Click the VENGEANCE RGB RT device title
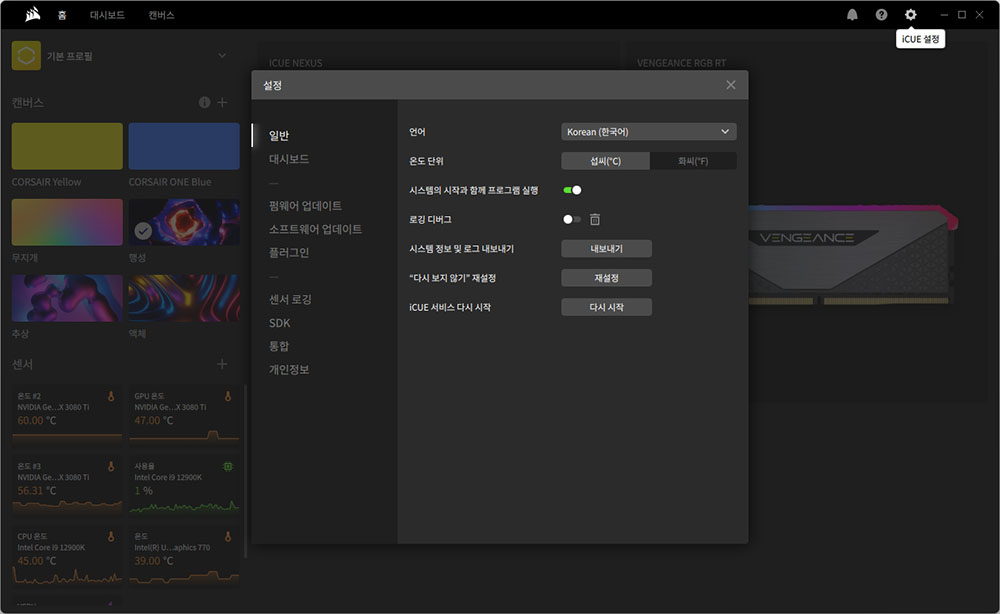 click(681, 63)
